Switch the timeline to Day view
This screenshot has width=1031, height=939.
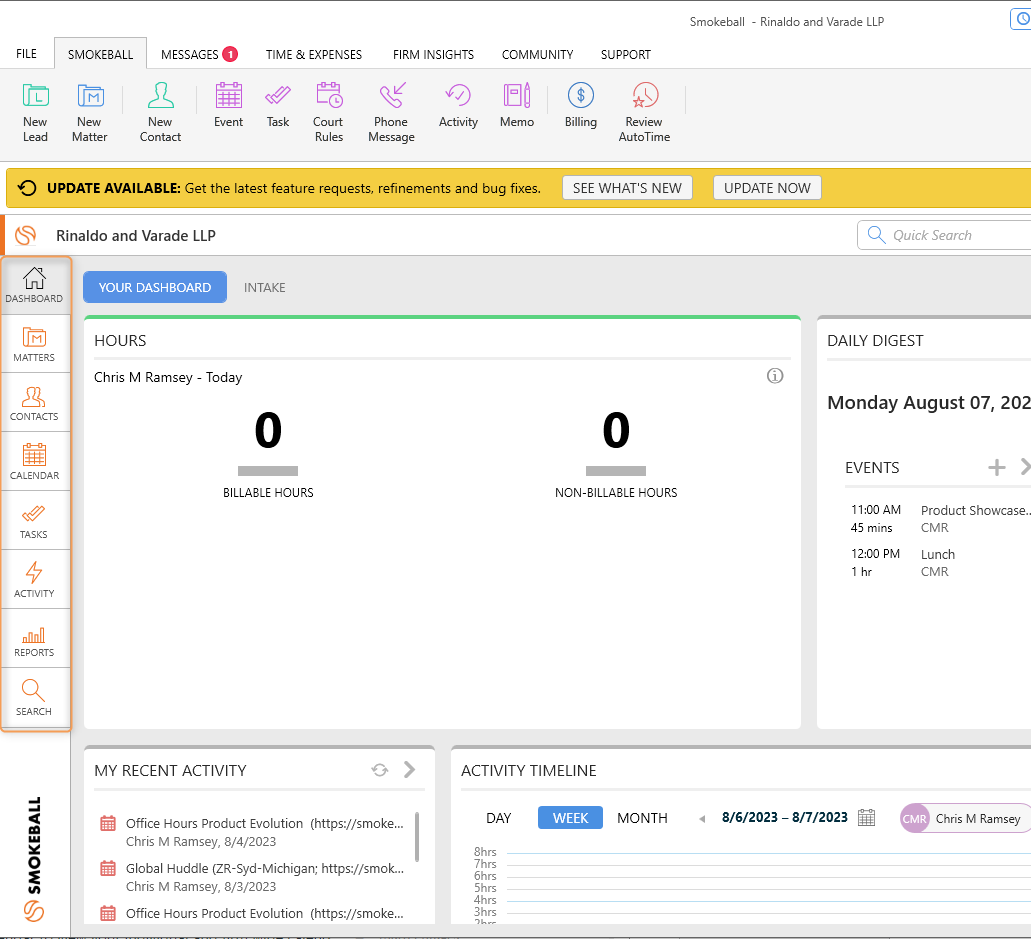(x=498, y=818)
